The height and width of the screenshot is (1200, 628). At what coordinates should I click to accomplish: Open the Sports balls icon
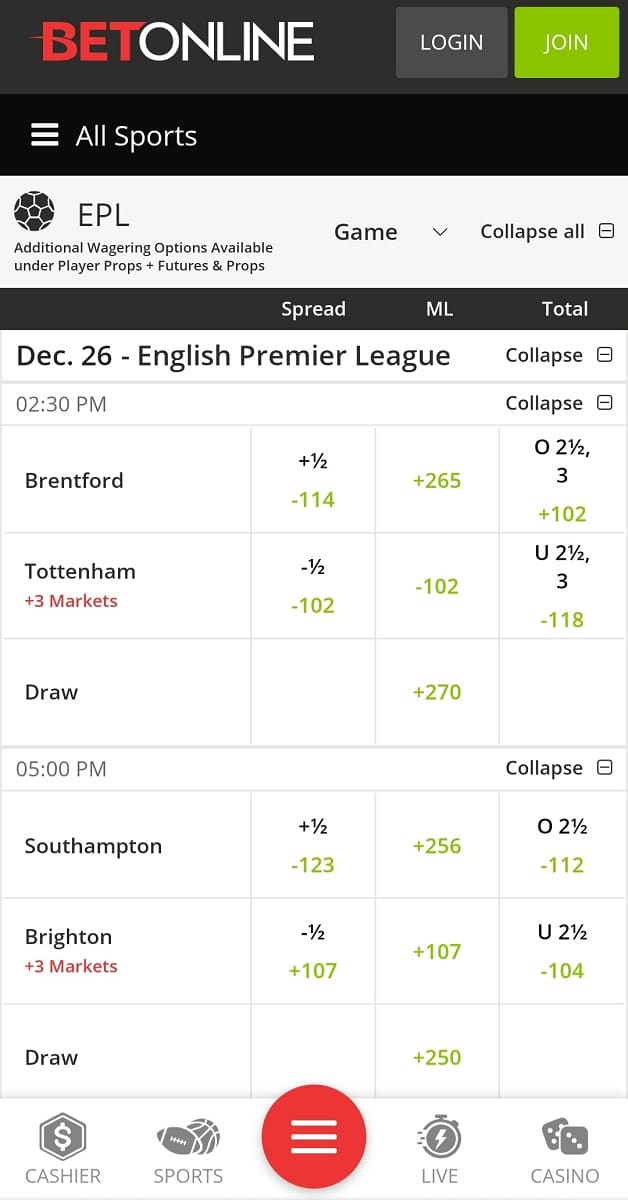click(x=188, y=1138)
